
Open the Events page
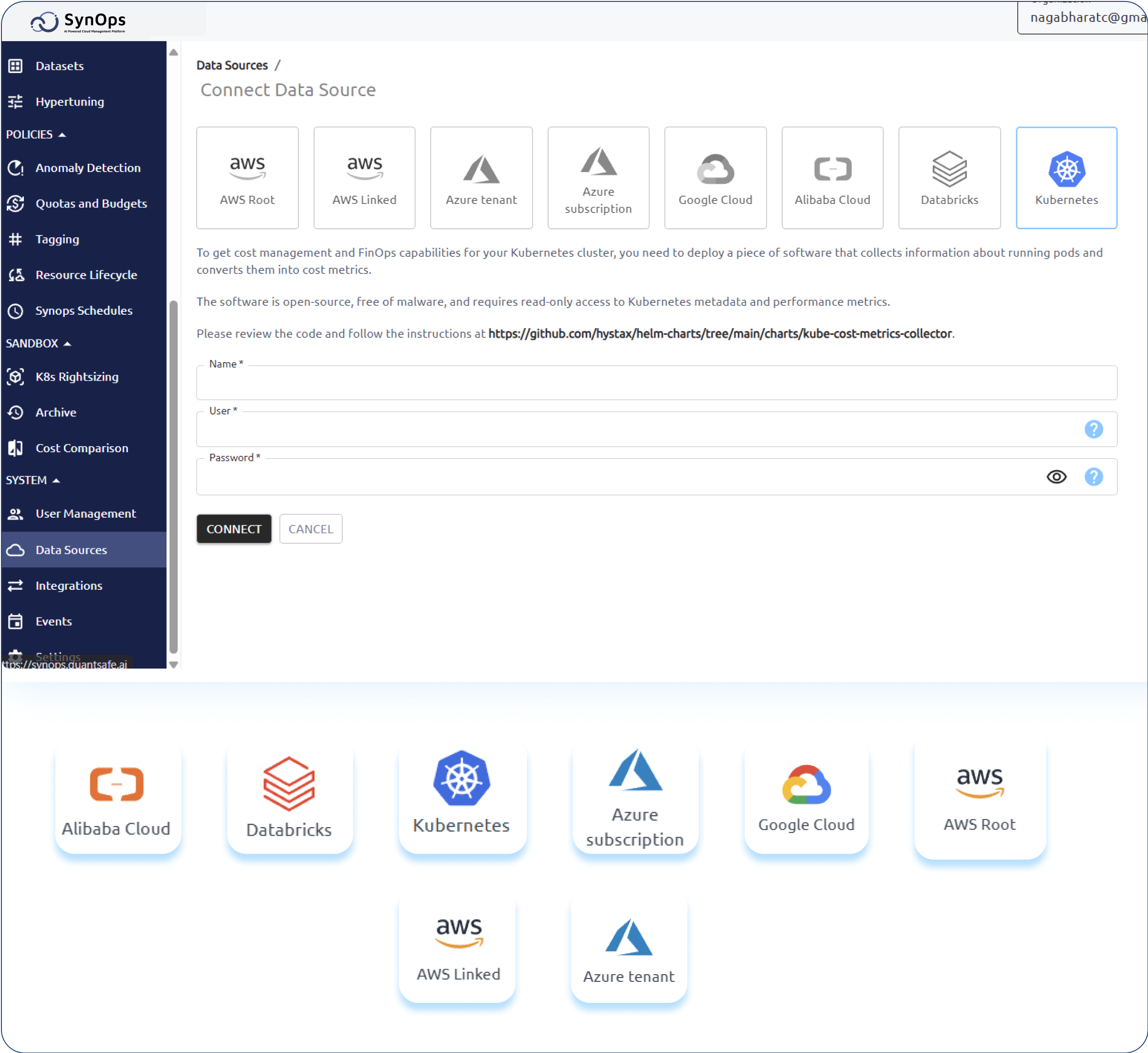(x=53, y=621)
